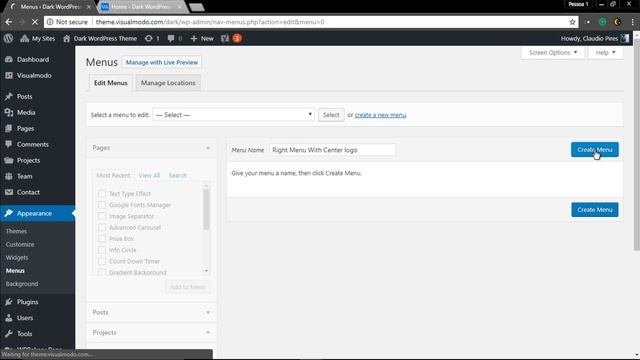Open Widgets submenu item
The width and height of the screenshot is (640, 360).
click(17, 258)
